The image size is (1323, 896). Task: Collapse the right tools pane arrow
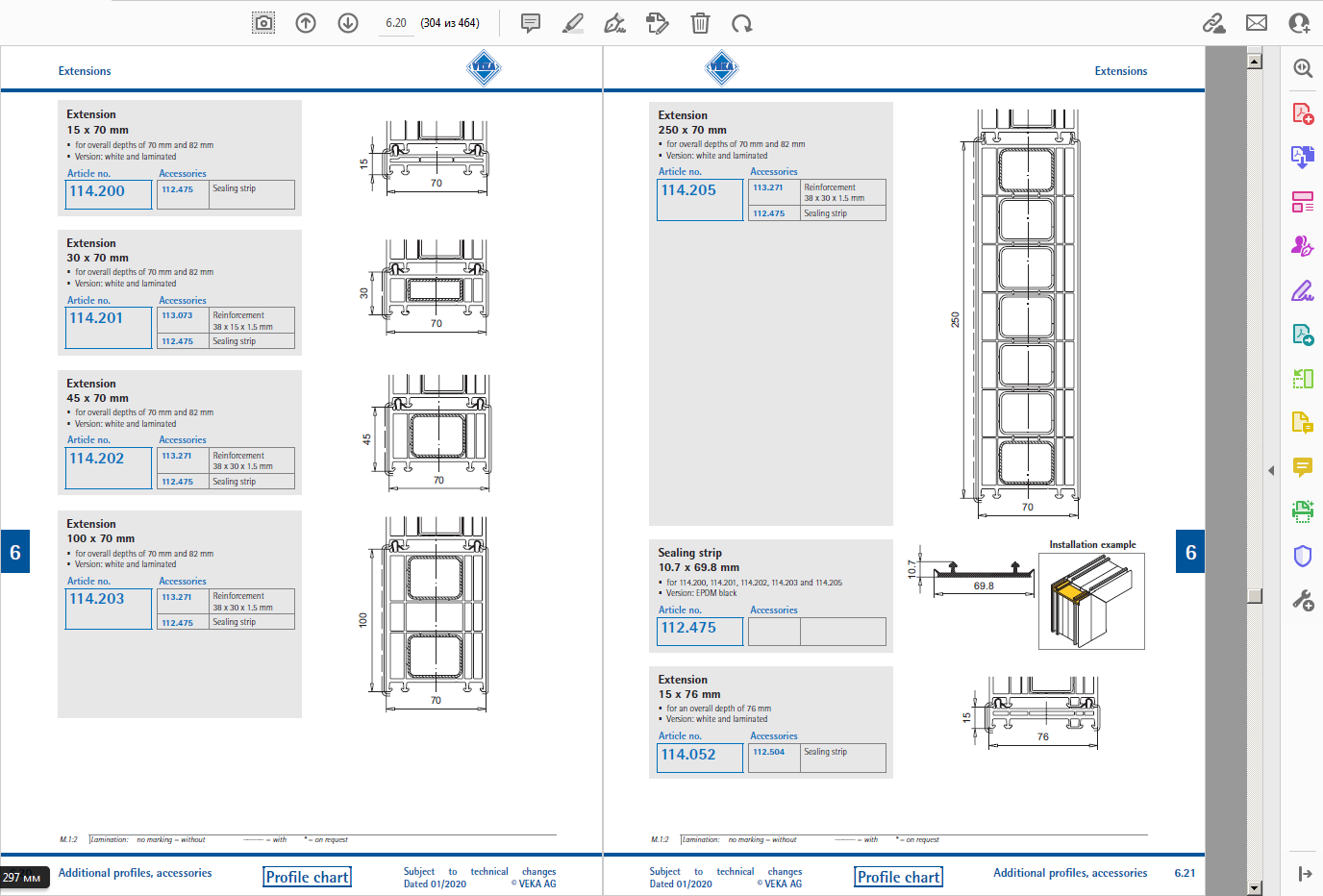point(1271,470)
